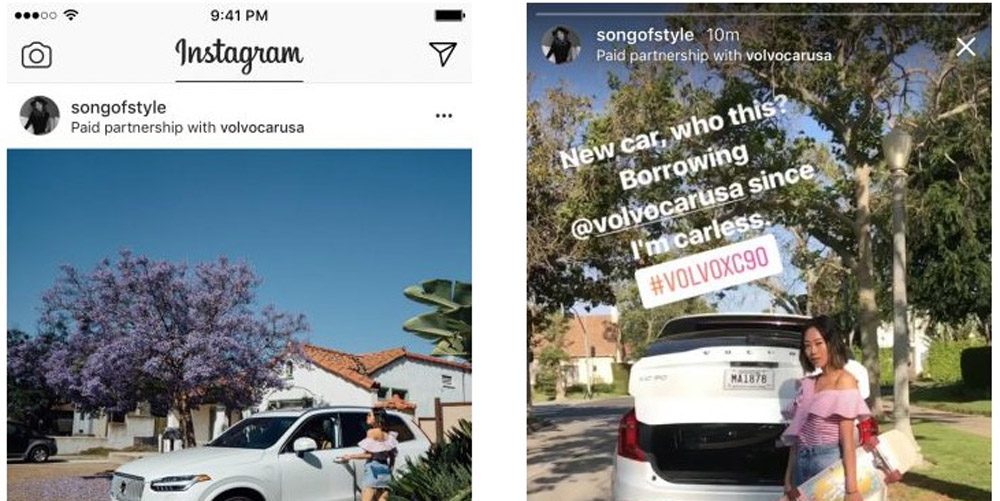Tap the songofstyle feed profile avatar
The width and height of the screenshot is (1000, 501).
tap(40, 116)
